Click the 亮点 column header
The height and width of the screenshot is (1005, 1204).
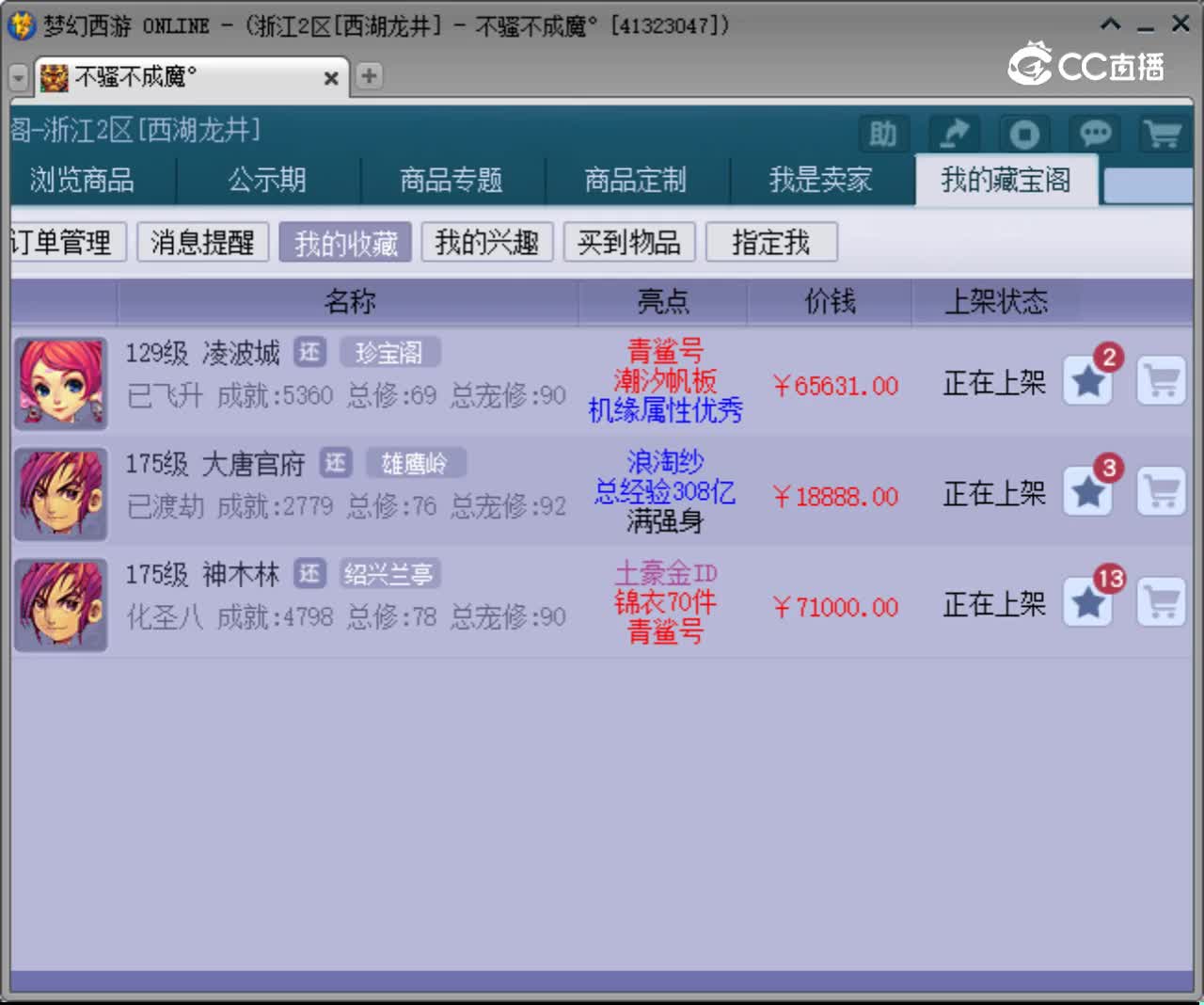coord(663,302)
